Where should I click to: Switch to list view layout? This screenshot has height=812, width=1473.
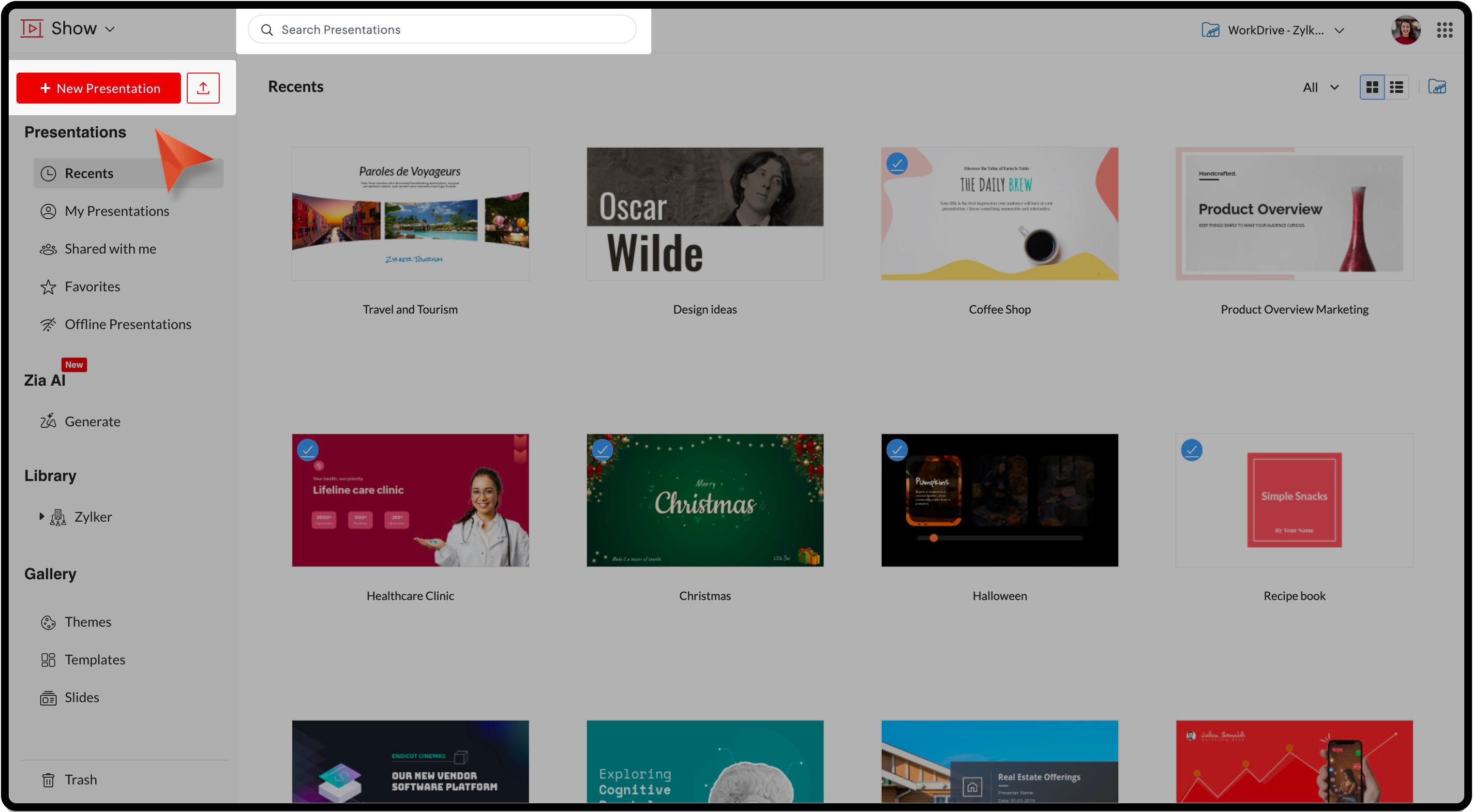1397,88
